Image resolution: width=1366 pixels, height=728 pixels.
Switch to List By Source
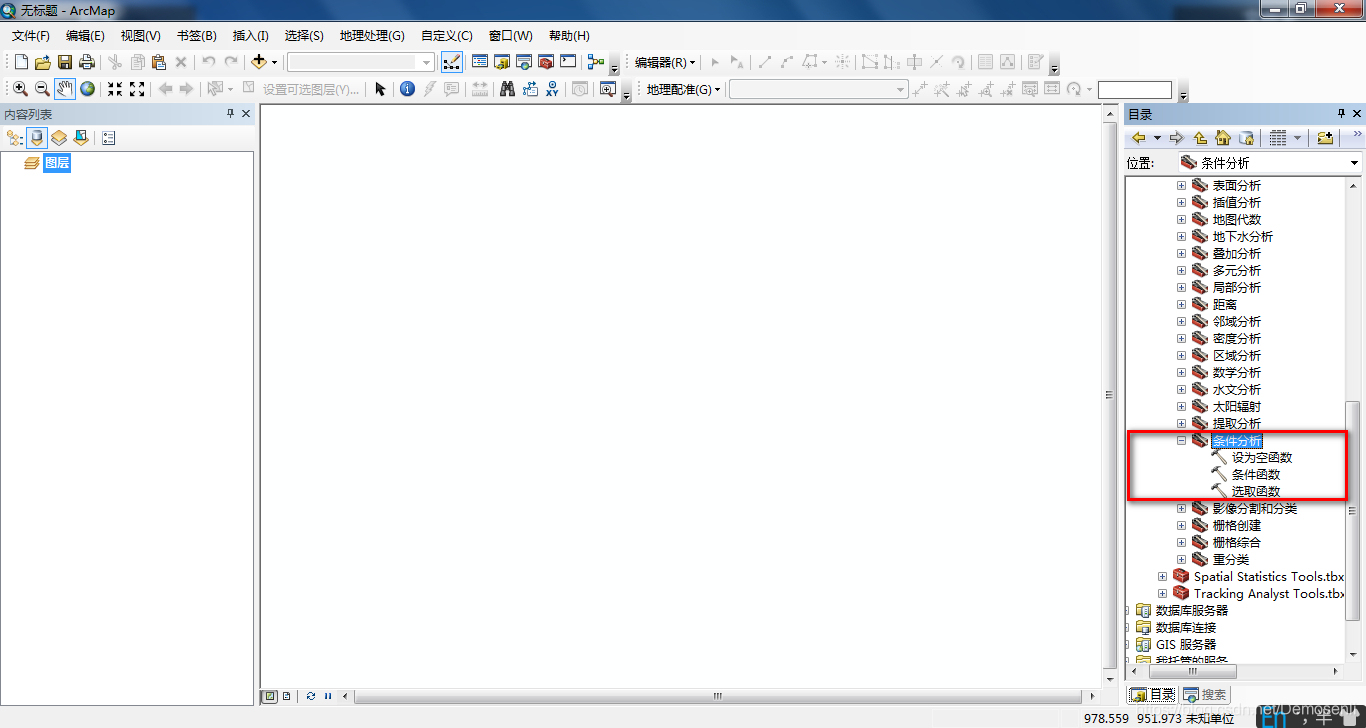click(37, 138)
